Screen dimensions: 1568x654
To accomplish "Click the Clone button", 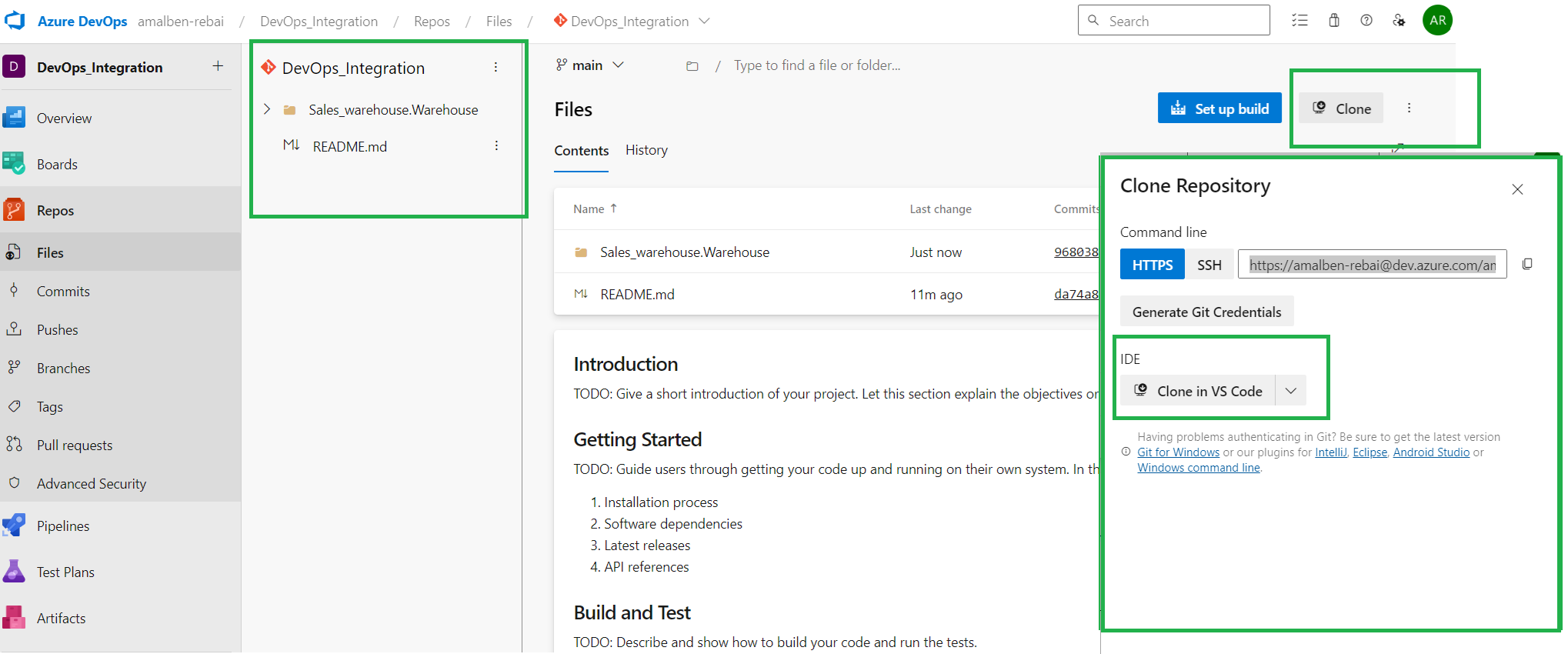I will (x=1341, y=108).
